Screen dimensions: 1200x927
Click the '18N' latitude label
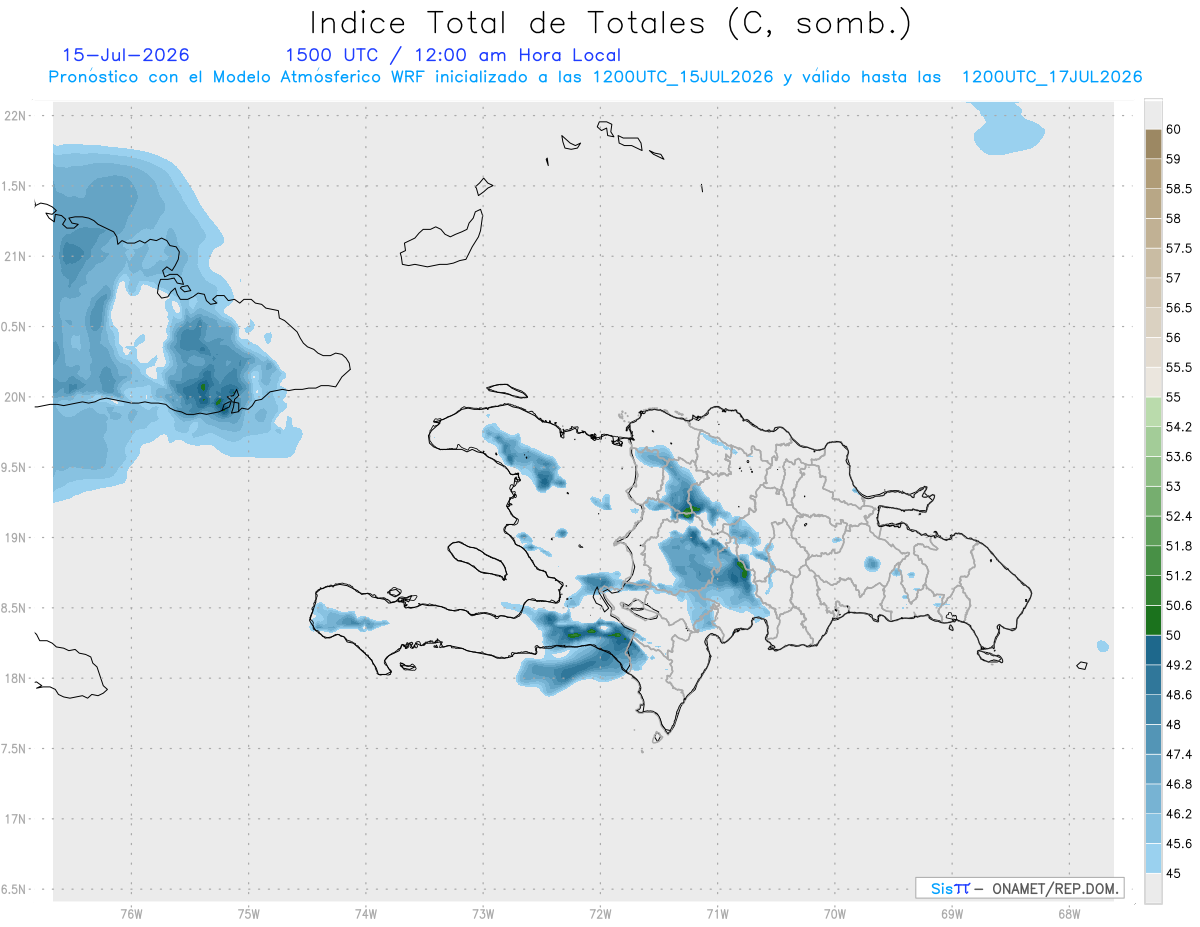17,678
